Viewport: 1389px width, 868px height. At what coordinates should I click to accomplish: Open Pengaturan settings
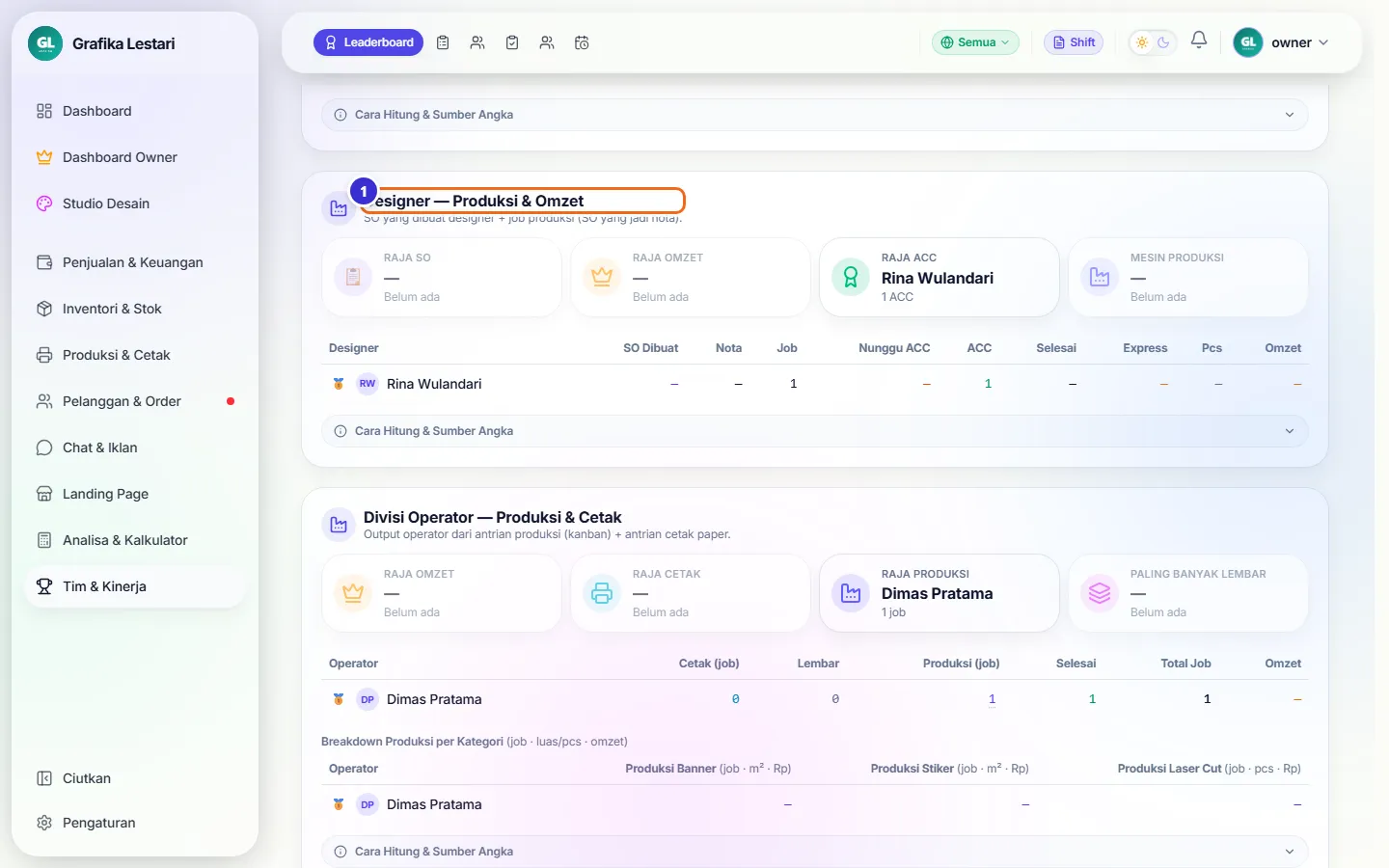tap(135, 823)
